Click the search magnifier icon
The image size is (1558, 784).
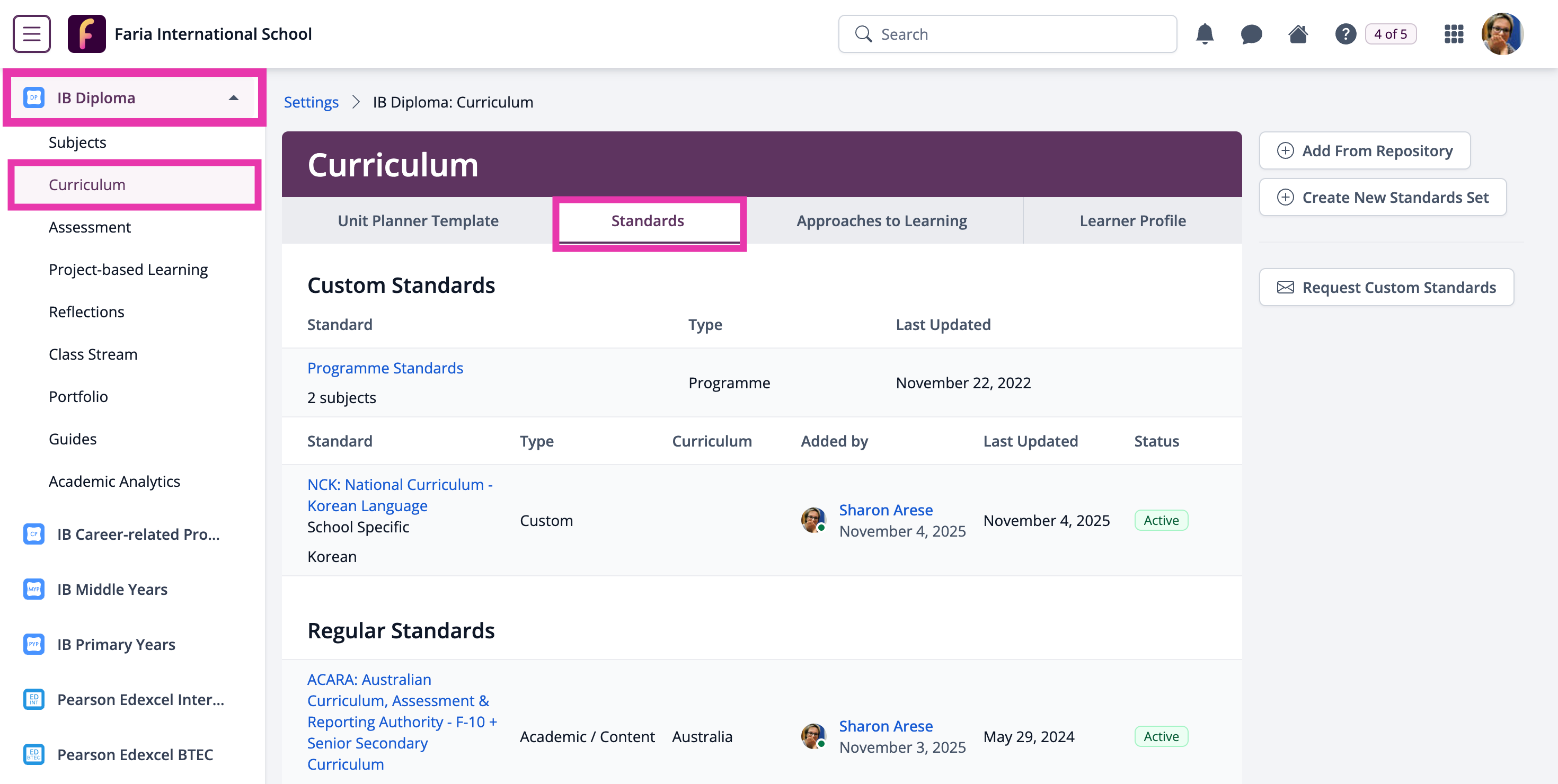pyautogui.click(x=863, y=34)
